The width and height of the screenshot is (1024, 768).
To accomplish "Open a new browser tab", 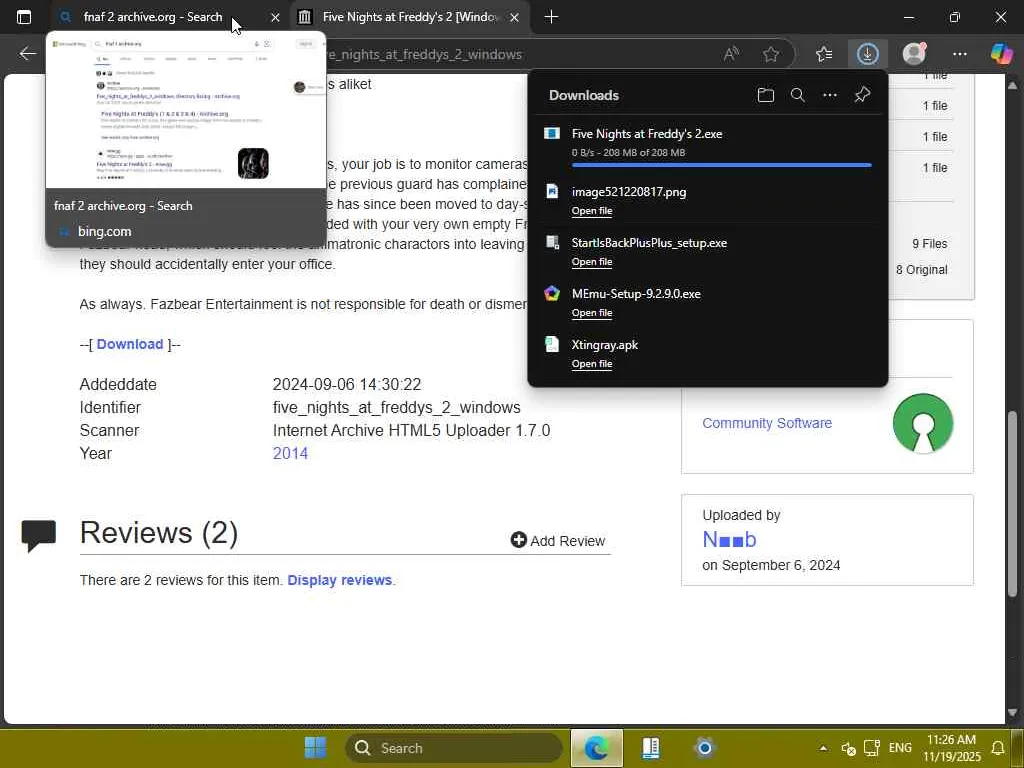I will [551, 17].
